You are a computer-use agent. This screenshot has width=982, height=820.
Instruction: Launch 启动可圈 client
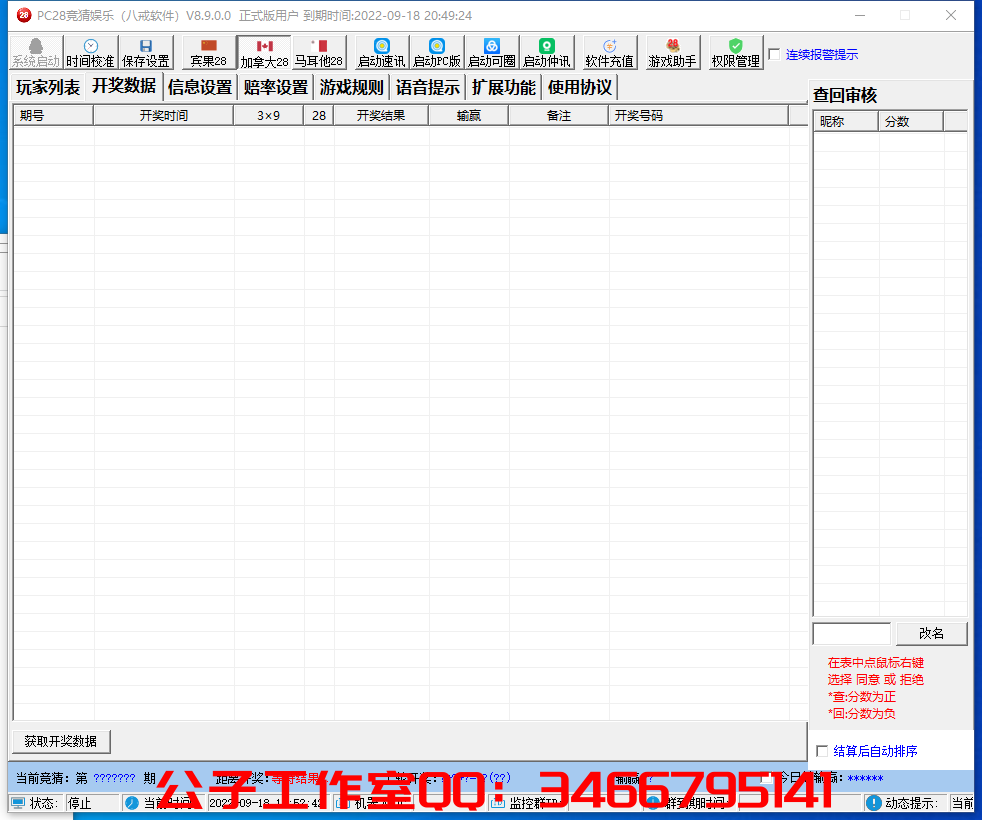pyautogui.click(x=492, y=53)
